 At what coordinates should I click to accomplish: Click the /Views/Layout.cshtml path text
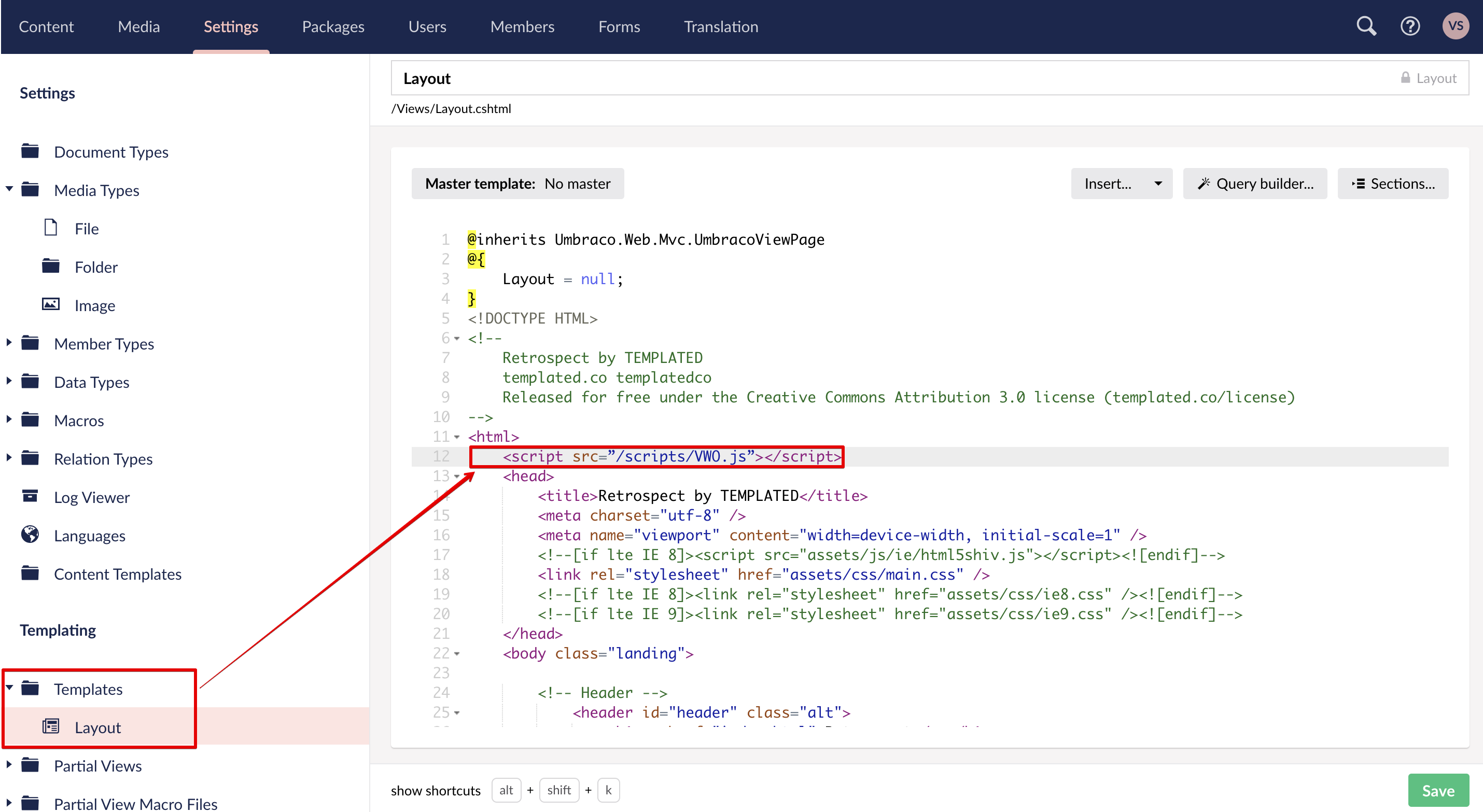pyautogui.click(x=451, y=109)
